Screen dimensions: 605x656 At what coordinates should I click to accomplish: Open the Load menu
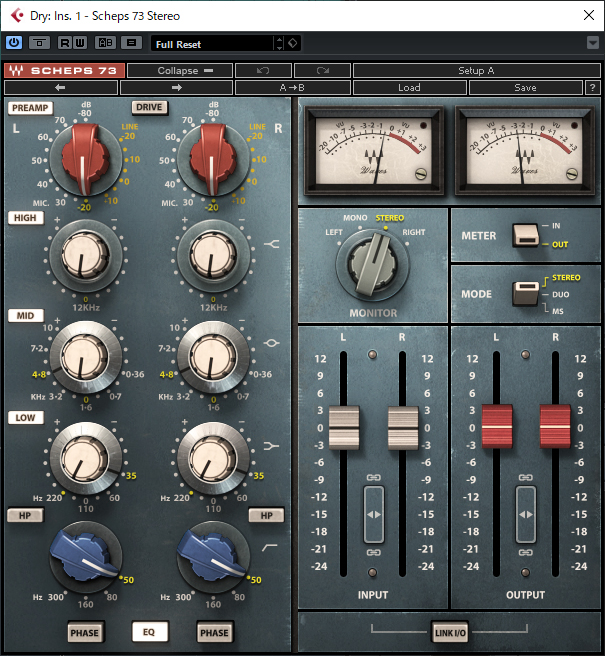(410, 88)
